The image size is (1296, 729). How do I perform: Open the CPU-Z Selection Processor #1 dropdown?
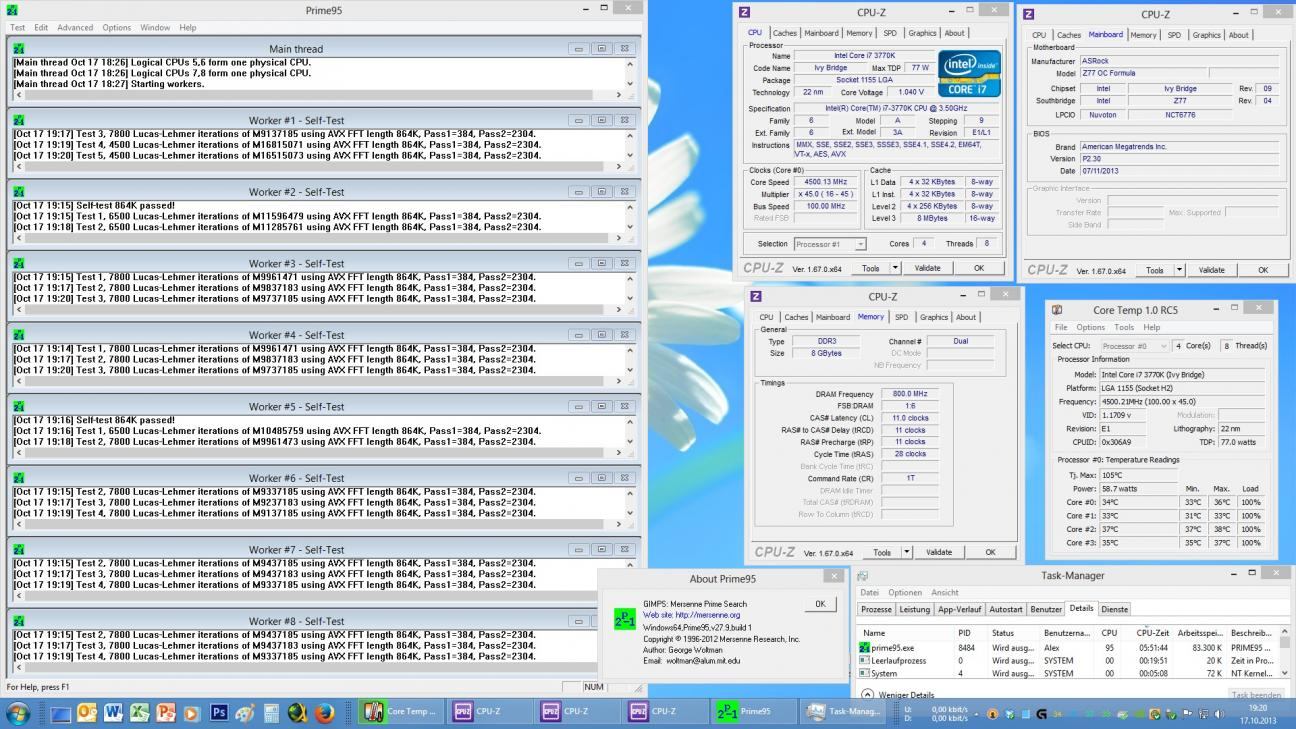pyautogui.click(x=830, y=244)
